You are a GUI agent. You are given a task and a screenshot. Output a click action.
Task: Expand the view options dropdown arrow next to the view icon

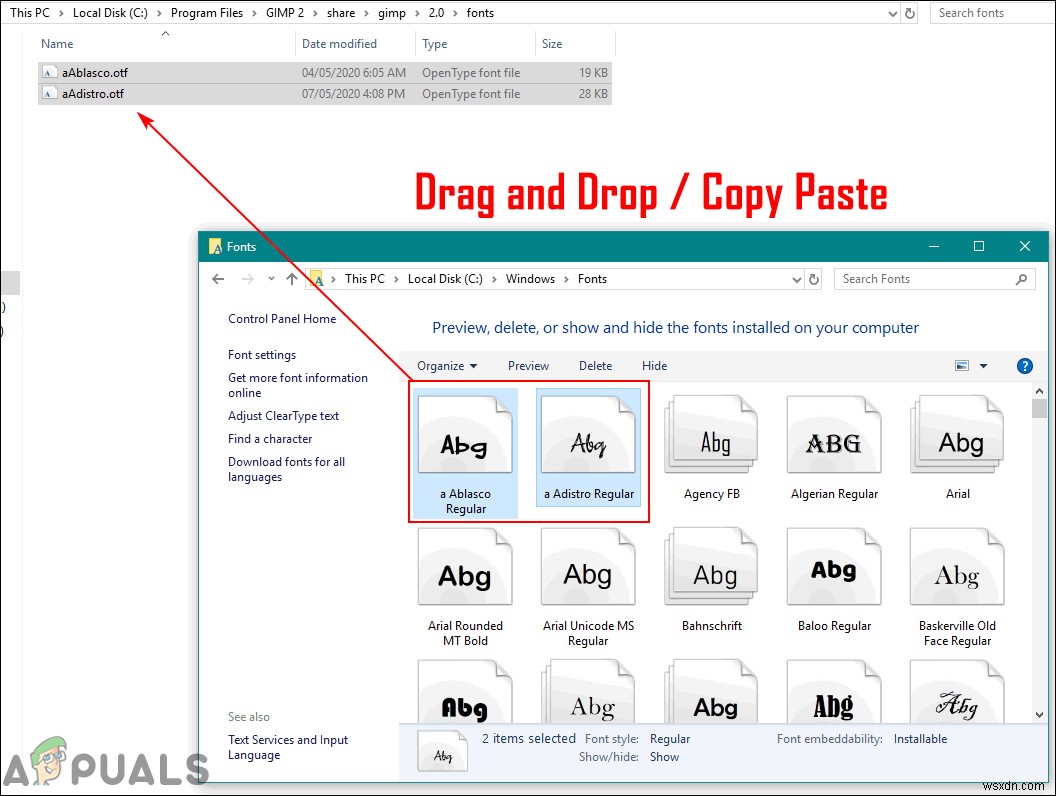981,365
